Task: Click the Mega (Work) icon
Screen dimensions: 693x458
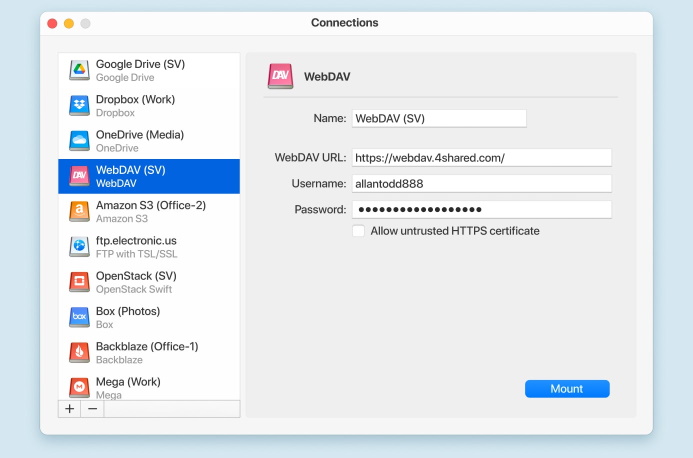Action: coord(79,387)
